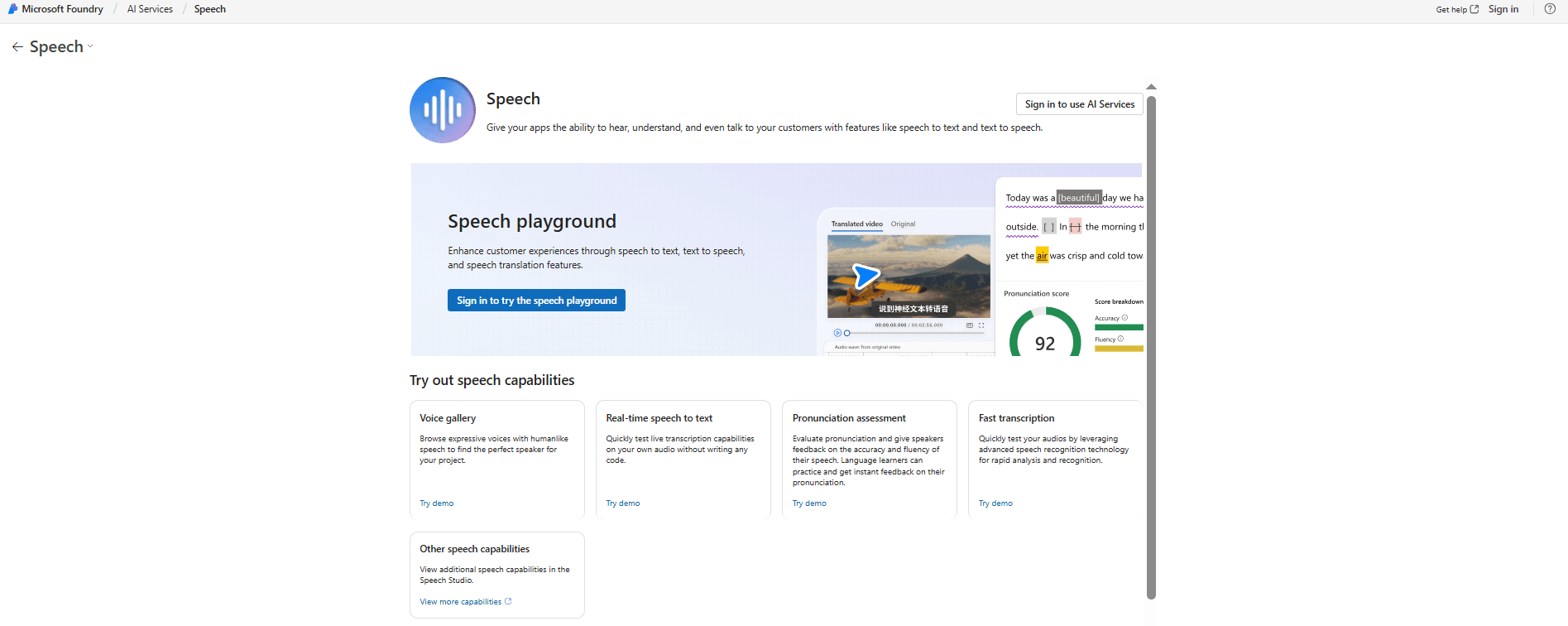Click the video progress slider handle
1568x626 pixels.
[846, 333]
